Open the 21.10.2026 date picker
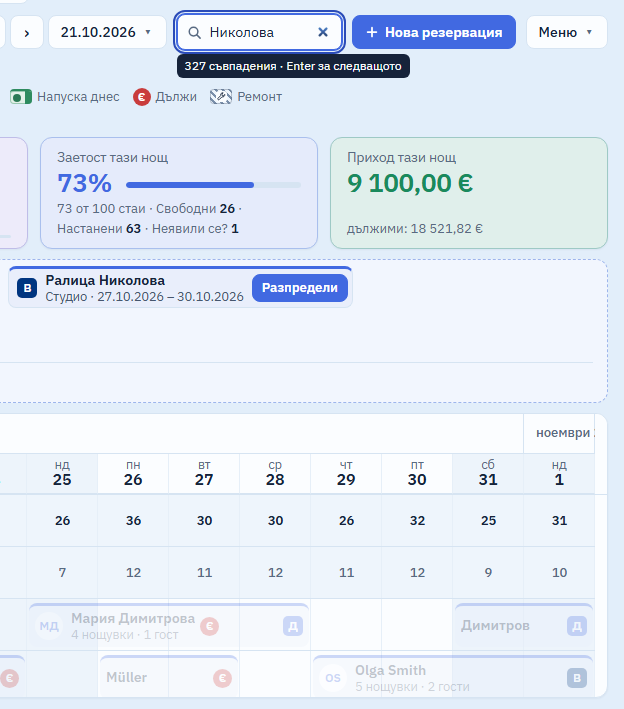This screenshot has height=709, width=624. coord(107,32)
